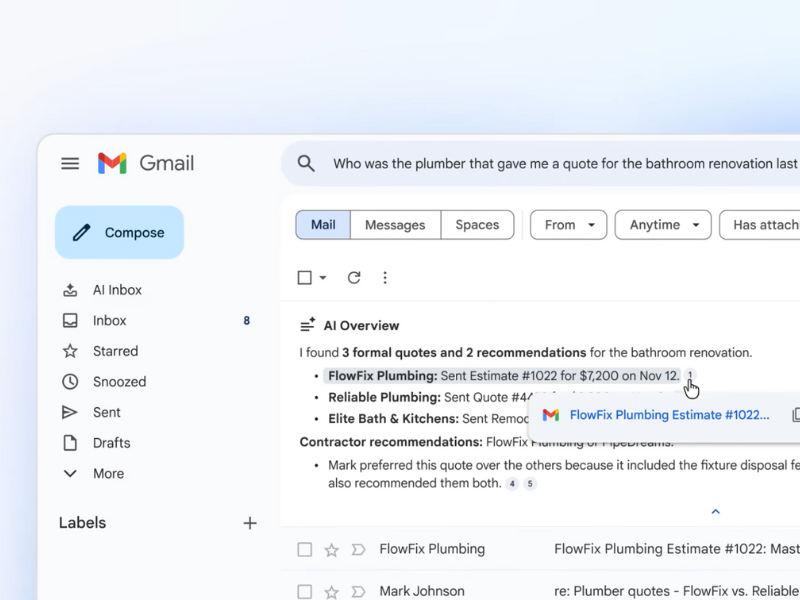800x600 pixels.
Task: Click citation chip 1 after FlowFix line
Action: (x=690, y=375)
